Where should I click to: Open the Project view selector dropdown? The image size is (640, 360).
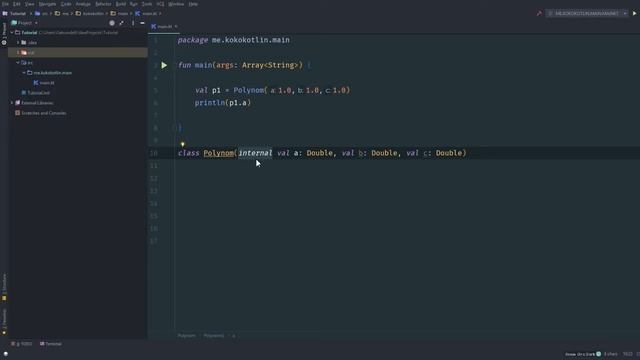[x=24, y=23]
